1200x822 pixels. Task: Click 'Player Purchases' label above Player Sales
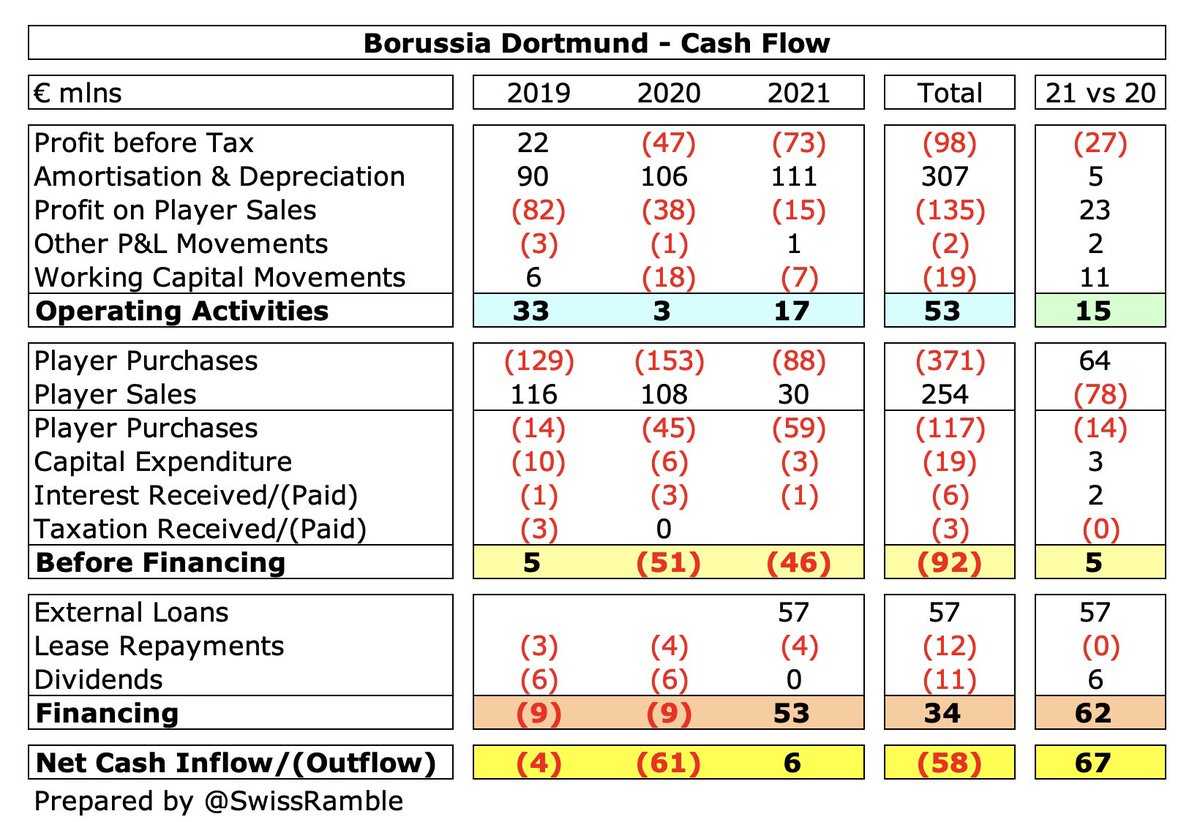coord(146,361)
